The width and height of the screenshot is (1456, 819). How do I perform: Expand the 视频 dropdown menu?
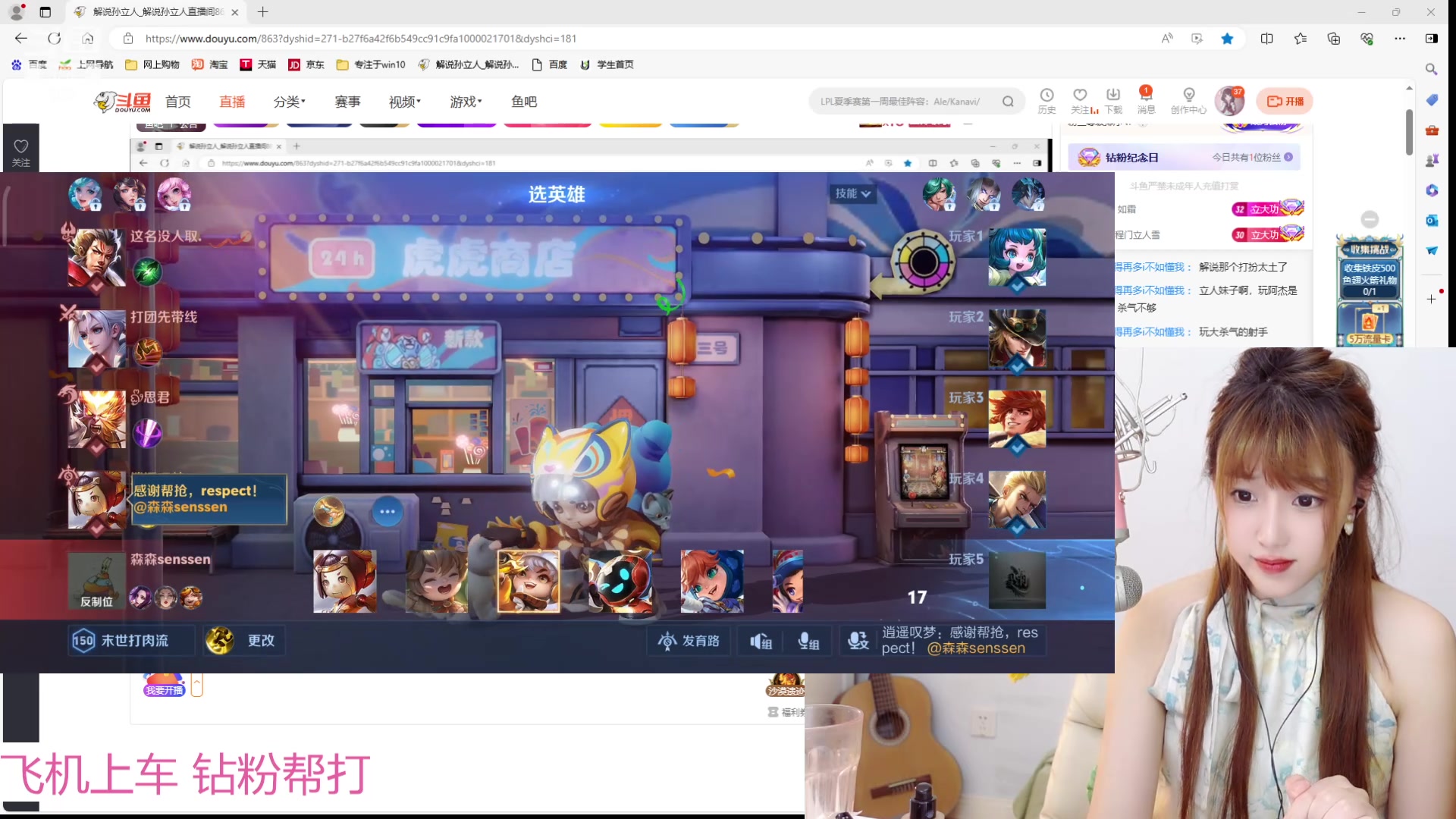[405, 102]
